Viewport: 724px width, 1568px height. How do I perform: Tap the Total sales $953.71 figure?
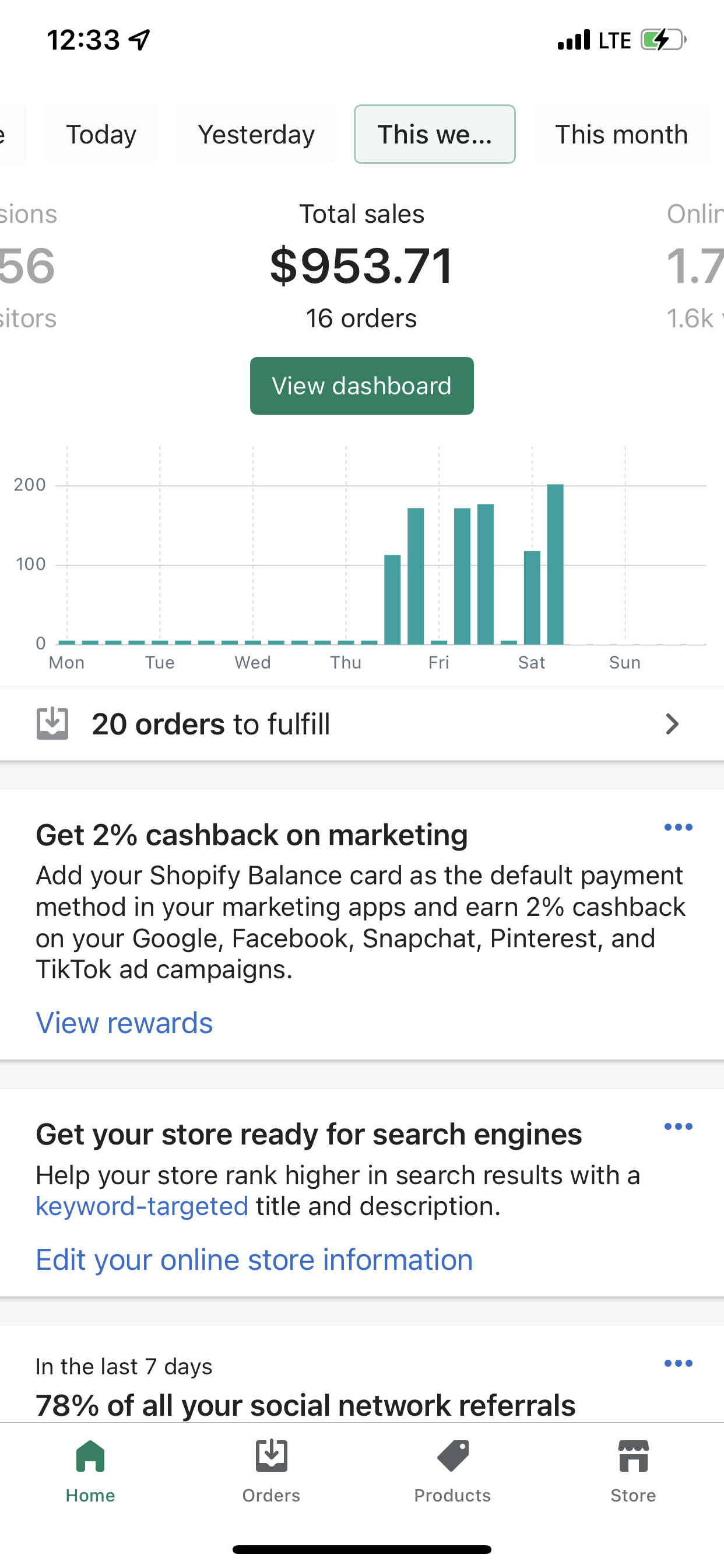pyautogui.click(x=361, y=266)
